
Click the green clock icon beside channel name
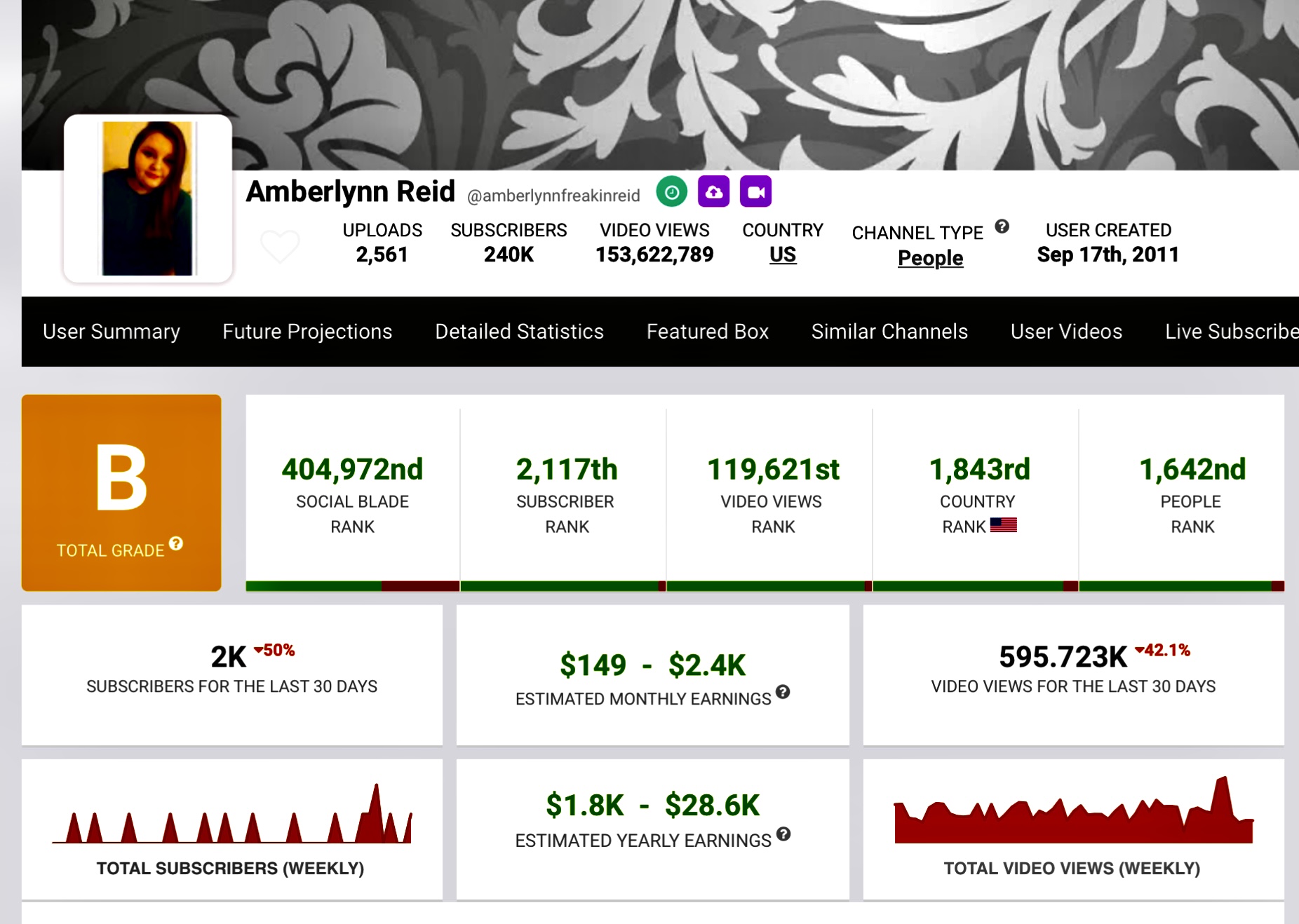point(671,191)
